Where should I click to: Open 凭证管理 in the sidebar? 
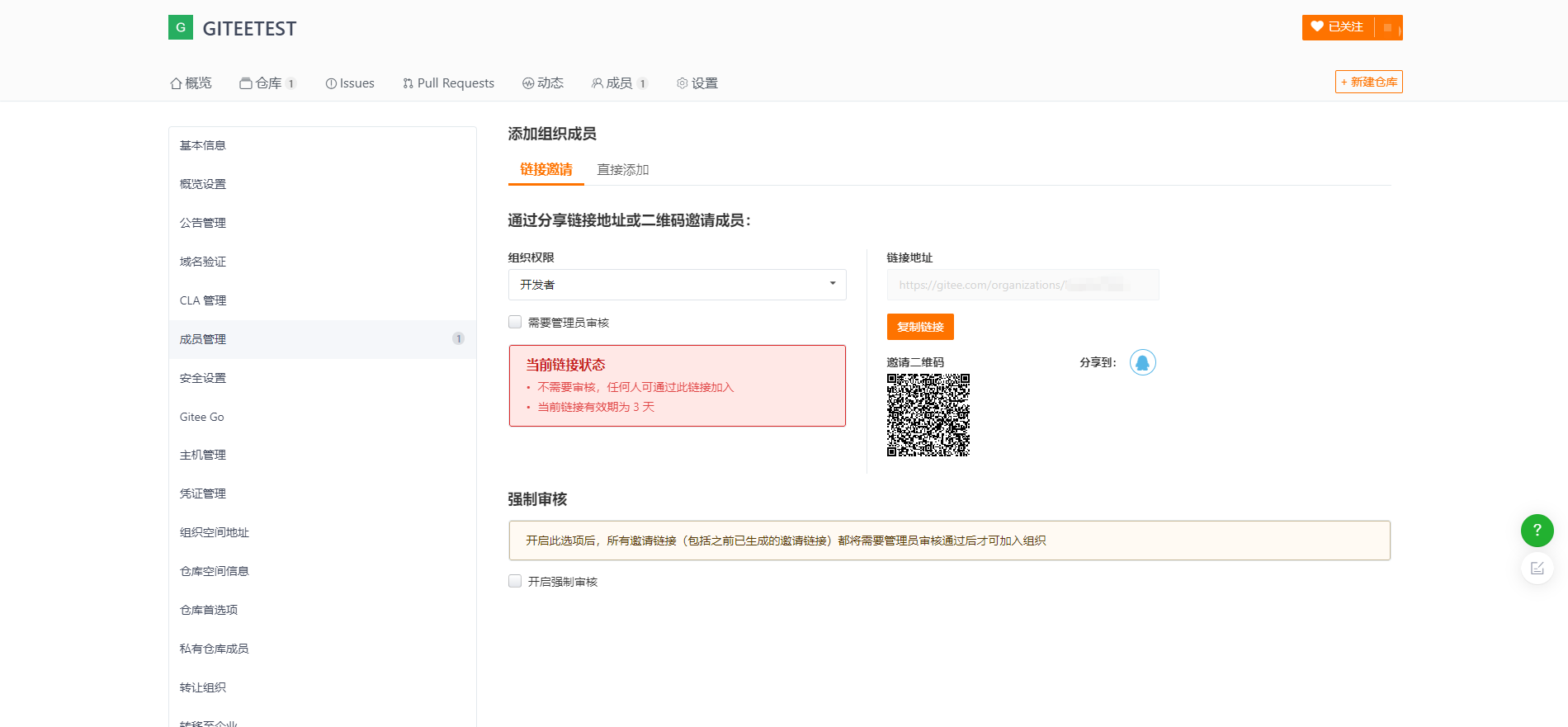(323, 493)
